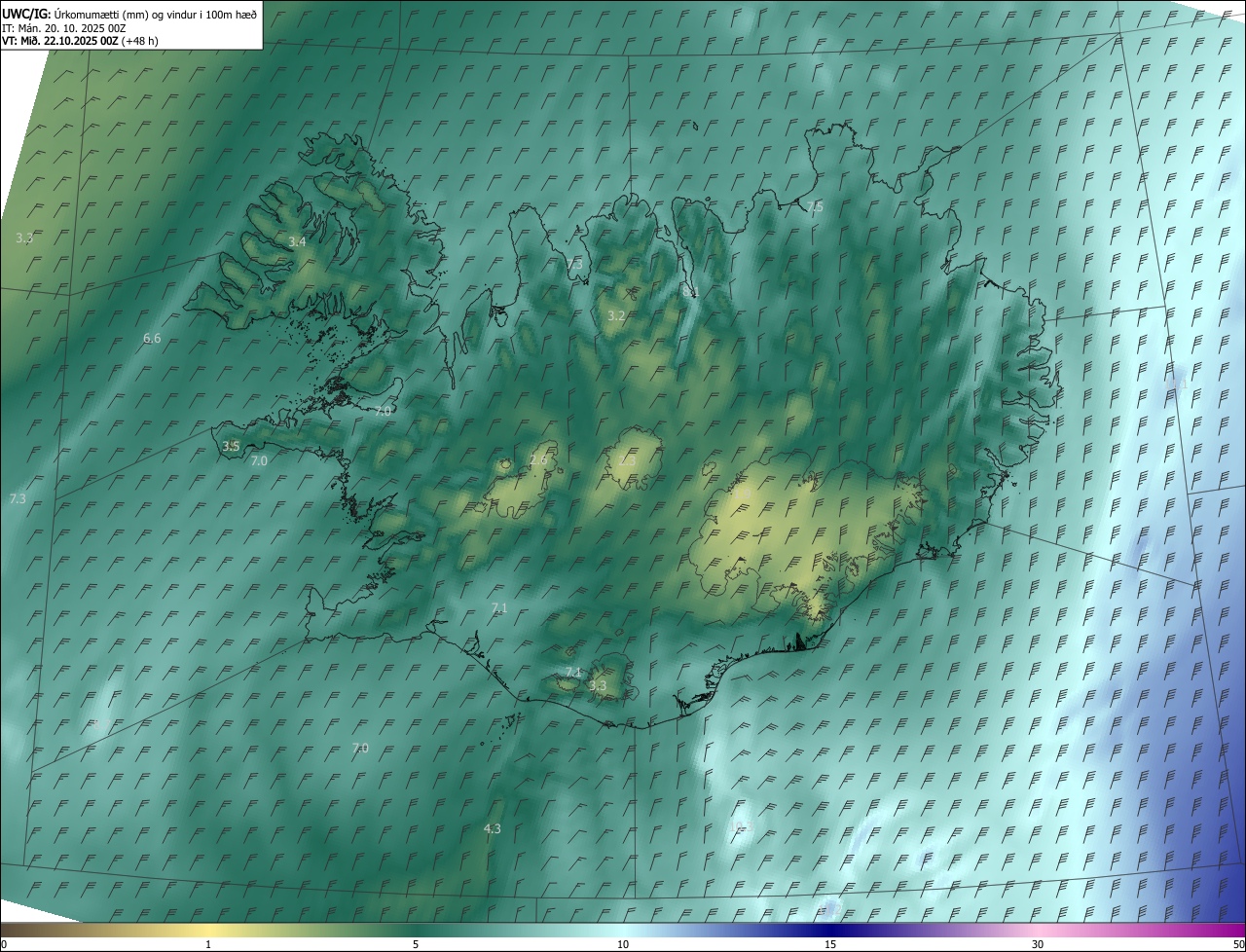
Task: Click the '2.6' value on the map
Action: pyautogui.click(x=538, y=459)
